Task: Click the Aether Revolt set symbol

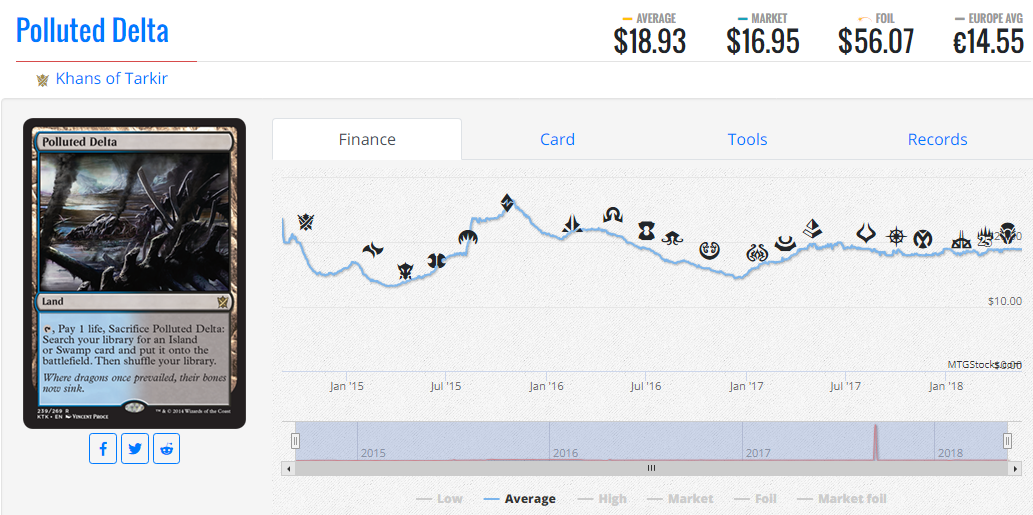Action: (x=756, y=252)
